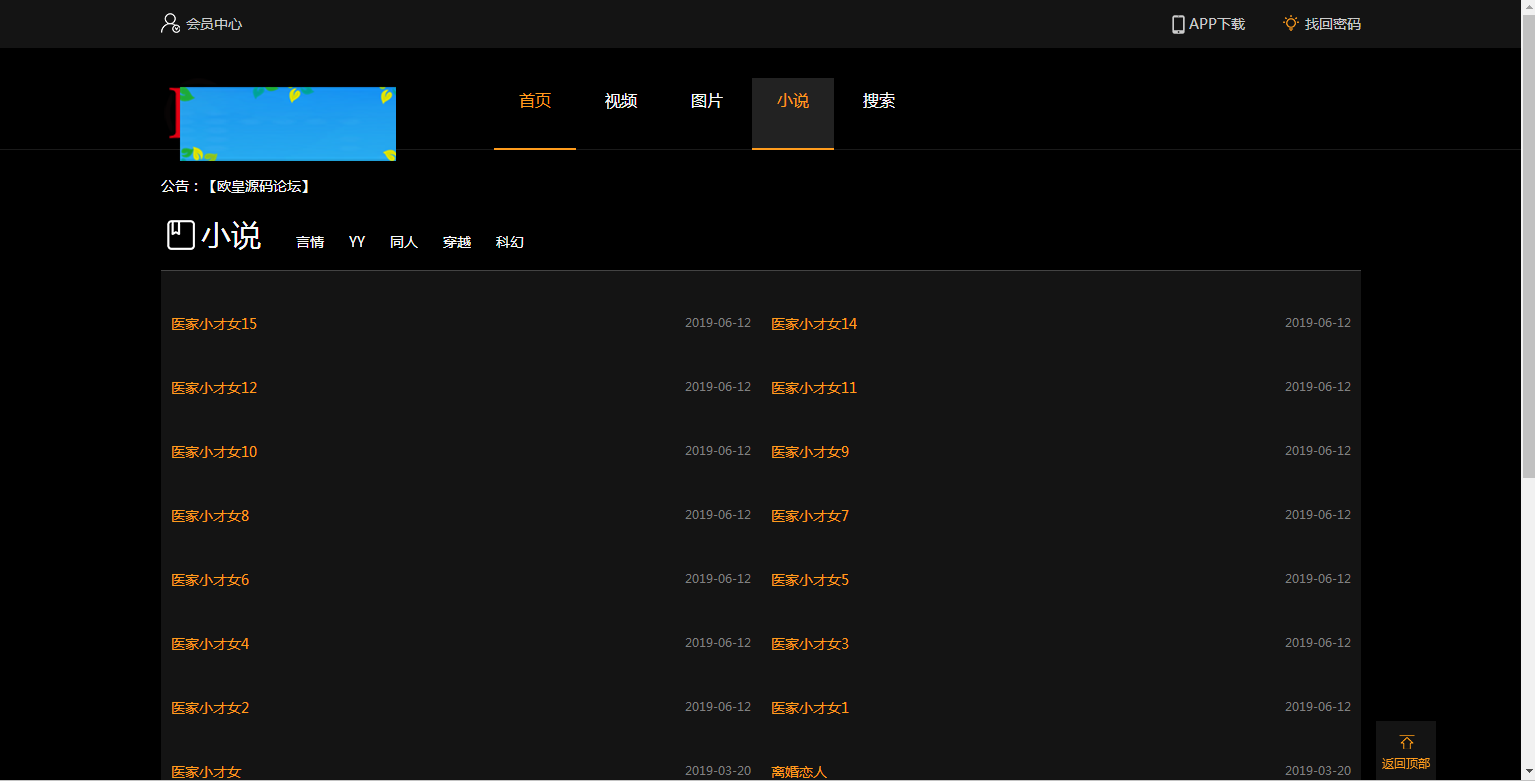Select the 言情 novel category
This screenshot has height=784, width=1535.
(x=310, y=241)
